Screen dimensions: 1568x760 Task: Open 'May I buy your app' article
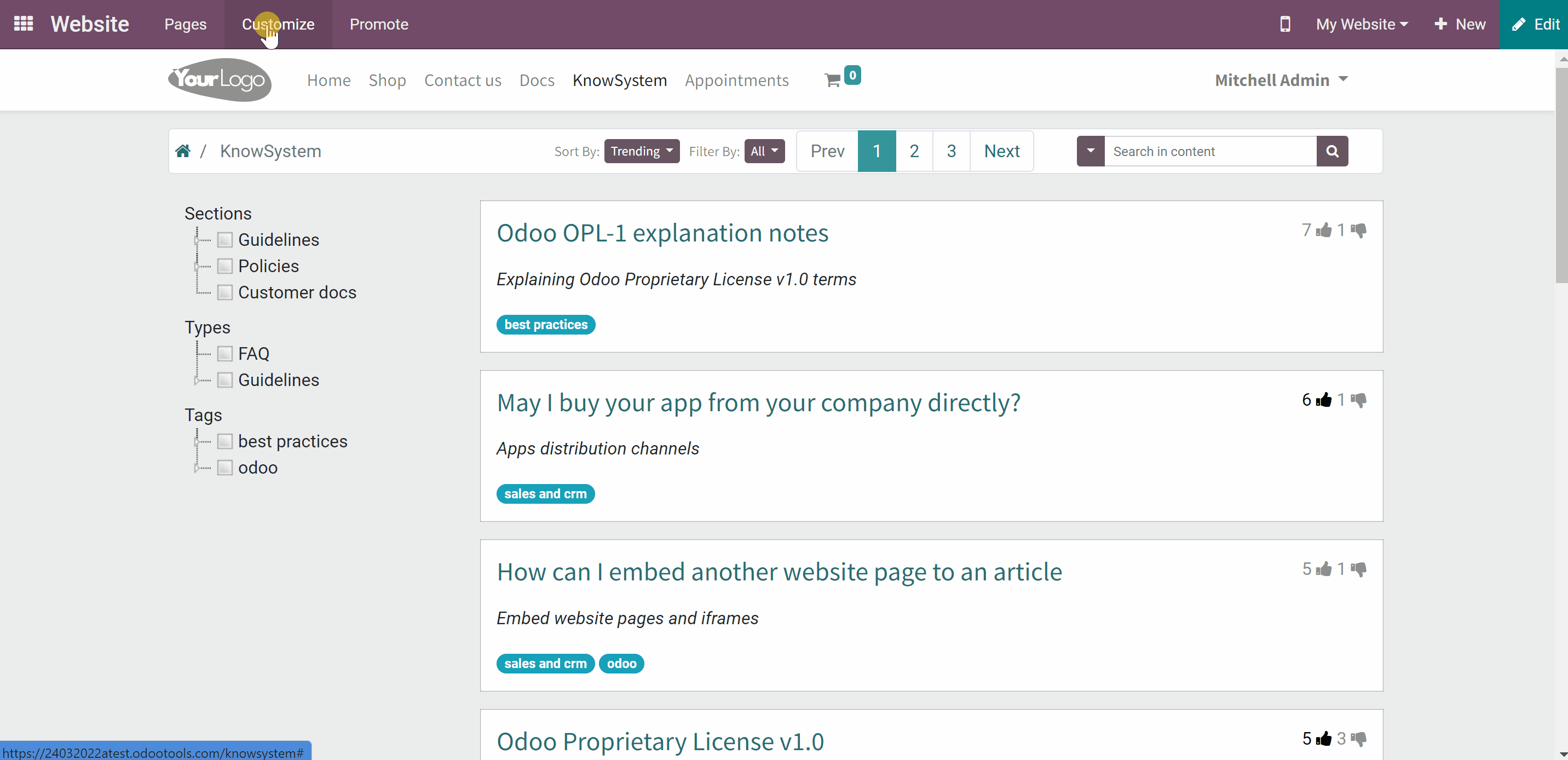758,403
